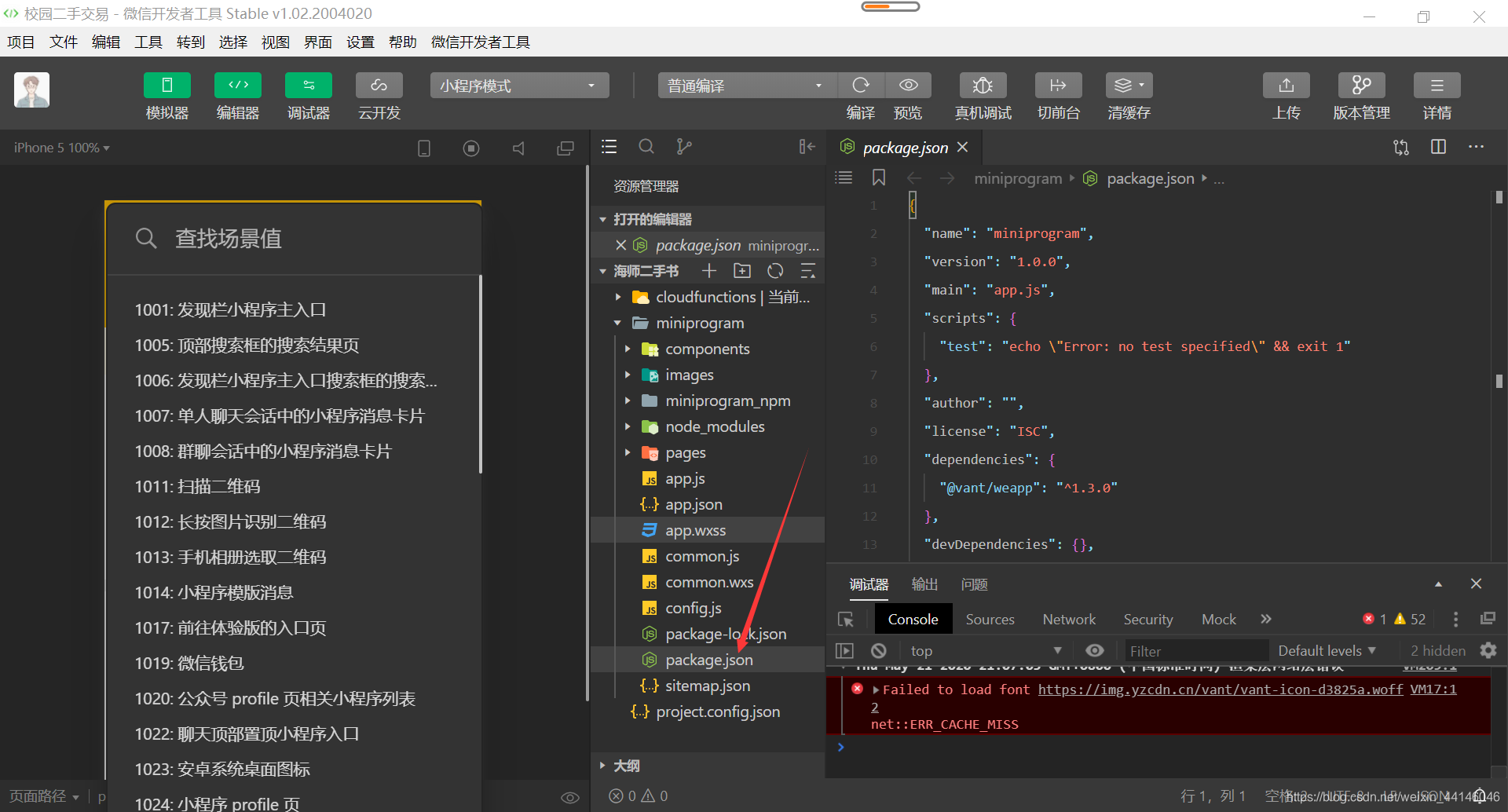Click the simulator phone device icon

tap(424, 148)
